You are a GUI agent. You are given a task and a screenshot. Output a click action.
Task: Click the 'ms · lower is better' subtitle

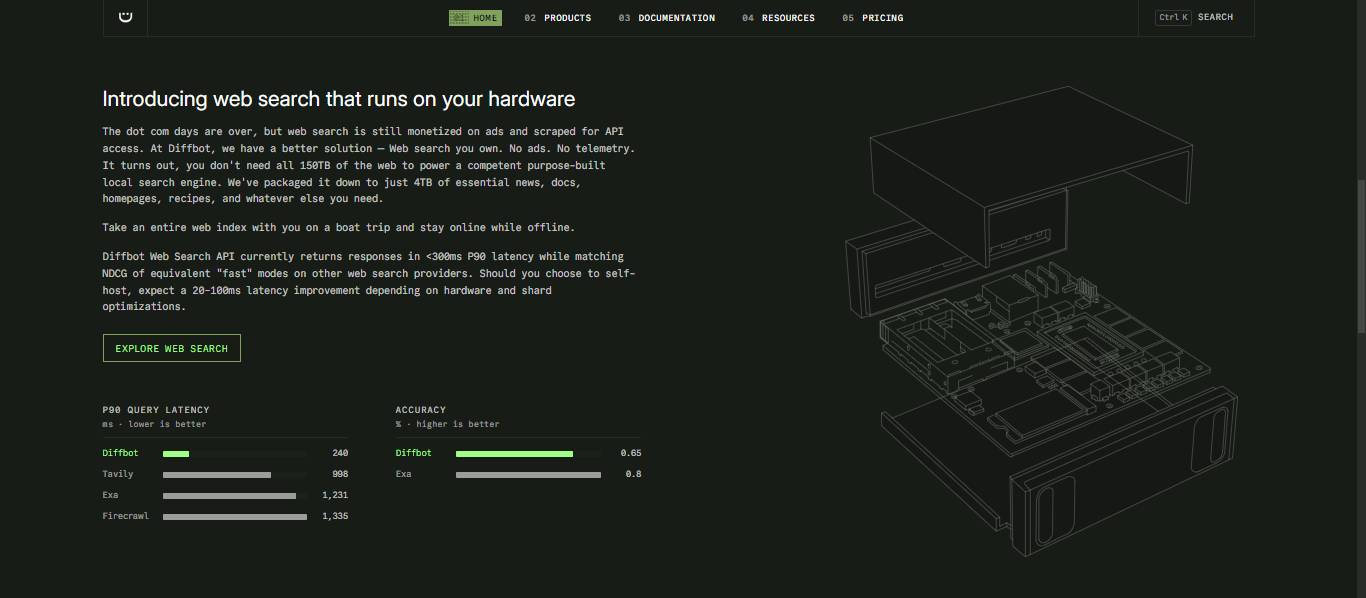tap(154, 424)
